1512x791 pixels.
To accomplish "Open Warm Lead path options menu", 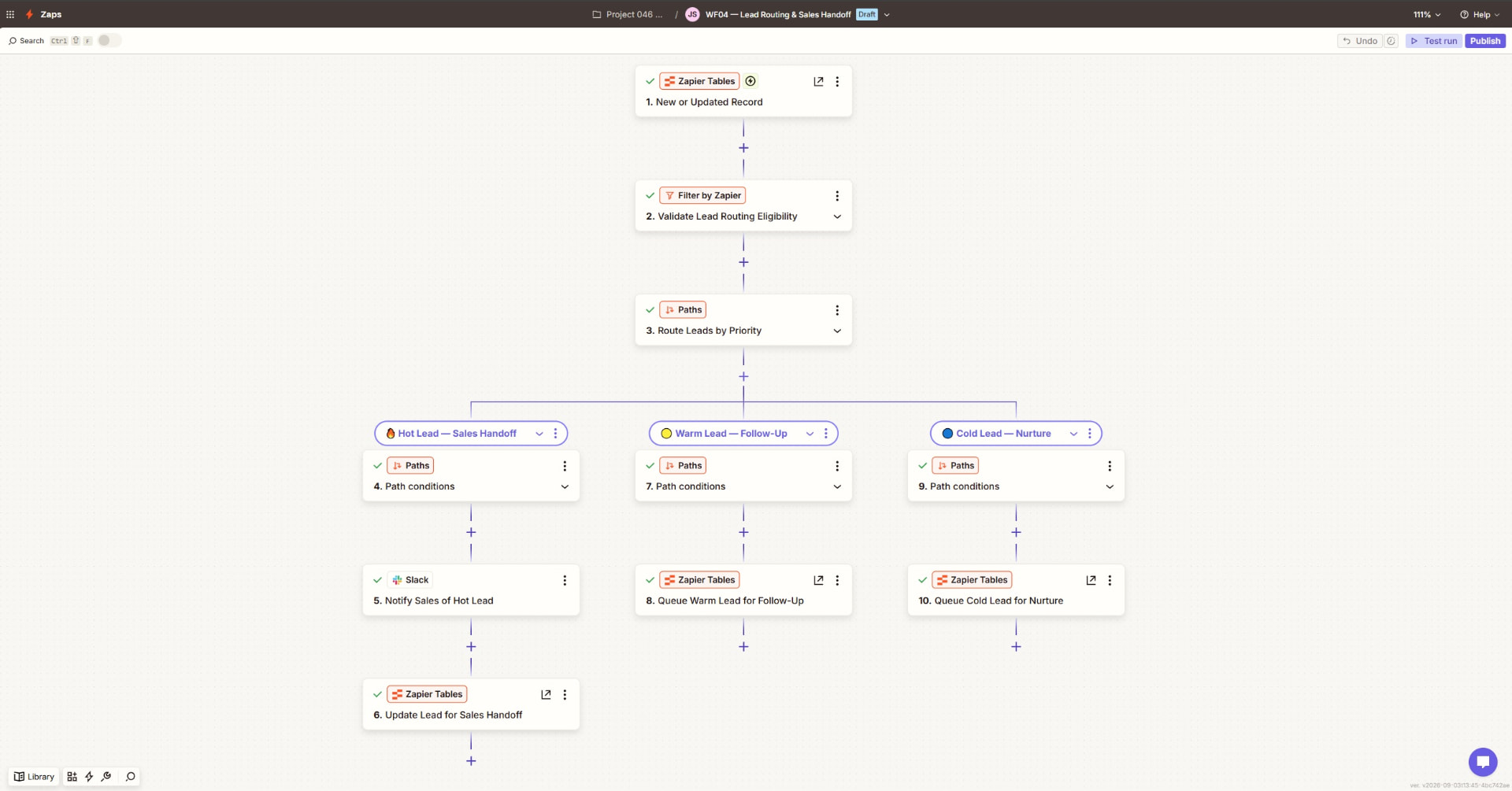I will tap(825, 434).
